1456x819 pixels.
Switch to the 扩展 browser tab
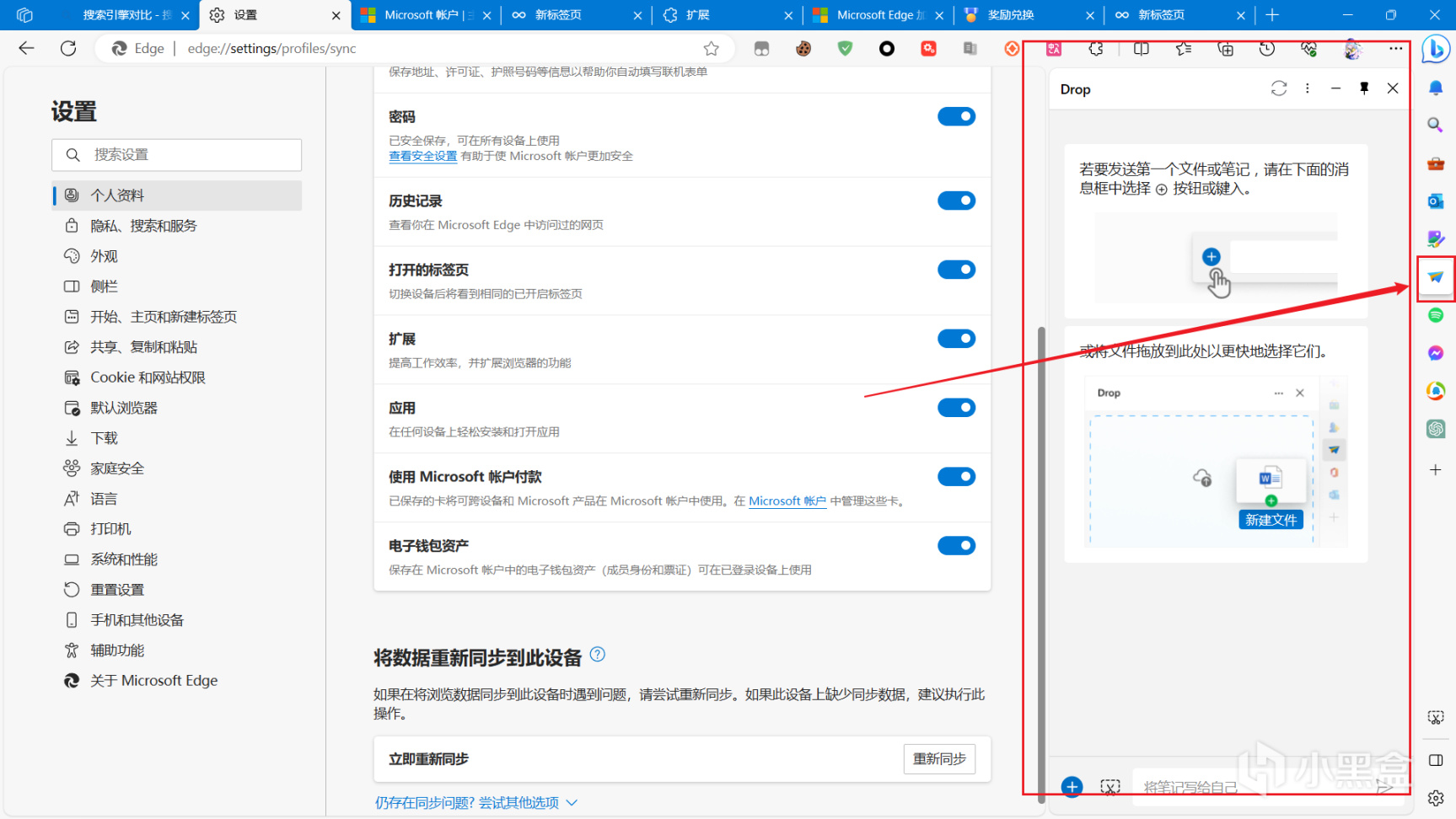coord(728,15)
